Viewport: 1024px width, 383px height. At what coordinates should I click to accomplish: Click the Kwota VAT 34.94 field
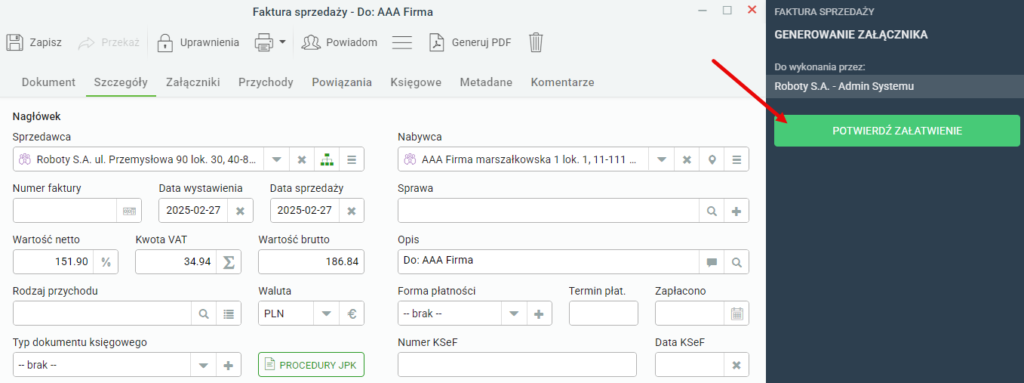point(176,262)
